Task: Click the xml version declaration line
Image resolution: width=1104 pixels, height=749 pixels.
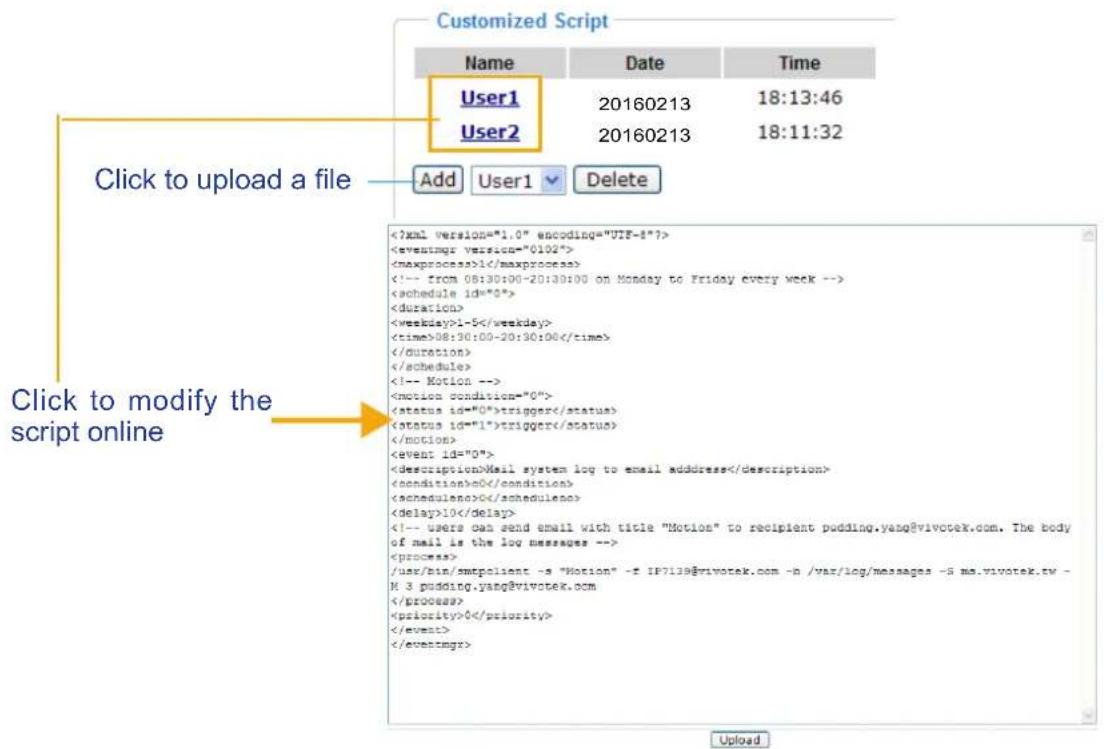Action: pyautogui.click(x=529, y=235)
